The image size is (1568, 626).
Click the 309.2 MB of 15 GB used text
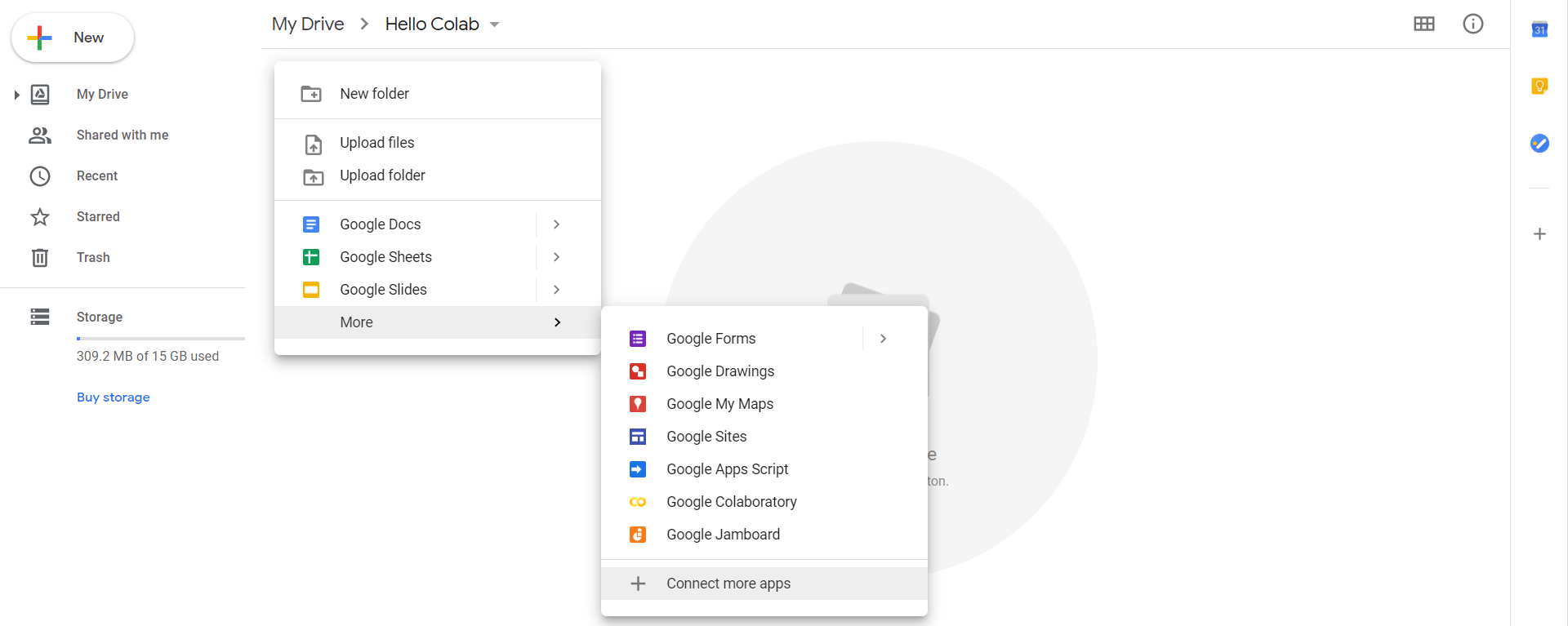tap(148, 357)
